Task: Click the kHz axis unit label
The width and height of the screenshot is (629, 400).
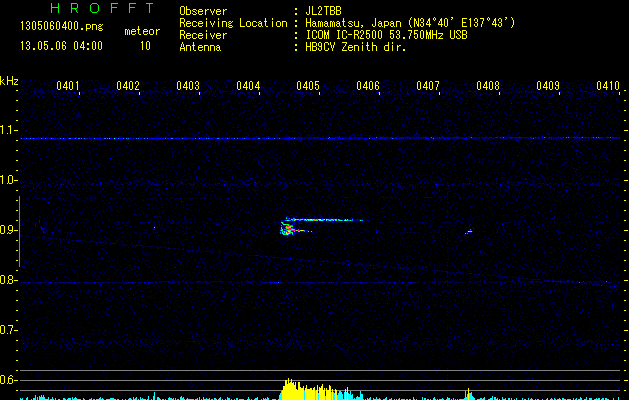Action: tap(9, 81)
